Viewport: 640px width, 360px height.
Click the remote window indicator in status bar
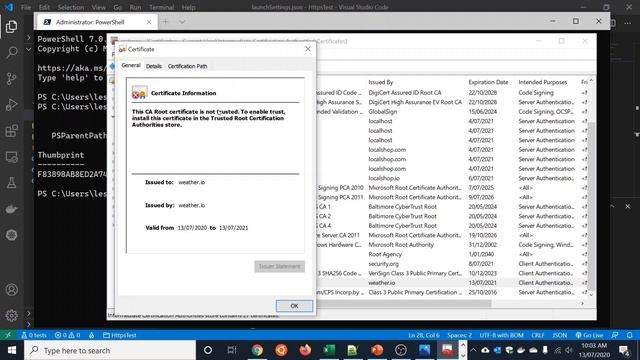pos(8,335)
